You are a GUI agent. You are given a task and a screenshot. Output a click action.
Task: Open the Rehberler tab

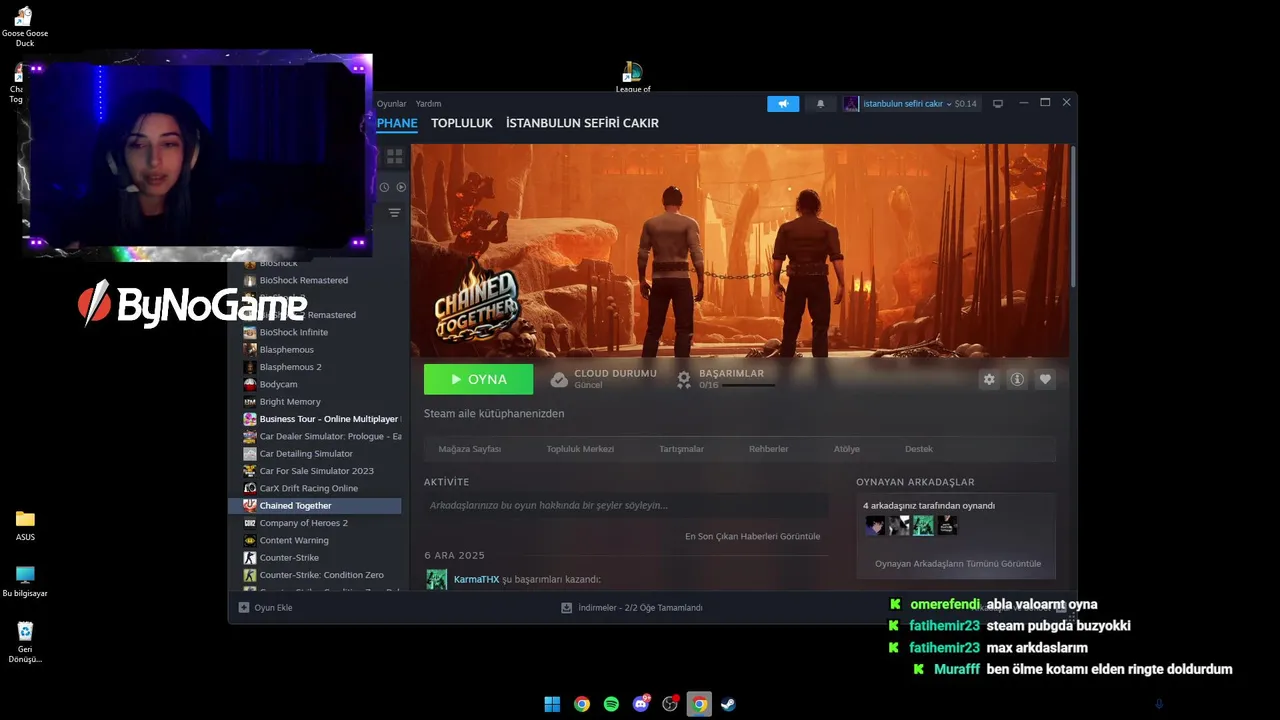click(x=769, y=449)
